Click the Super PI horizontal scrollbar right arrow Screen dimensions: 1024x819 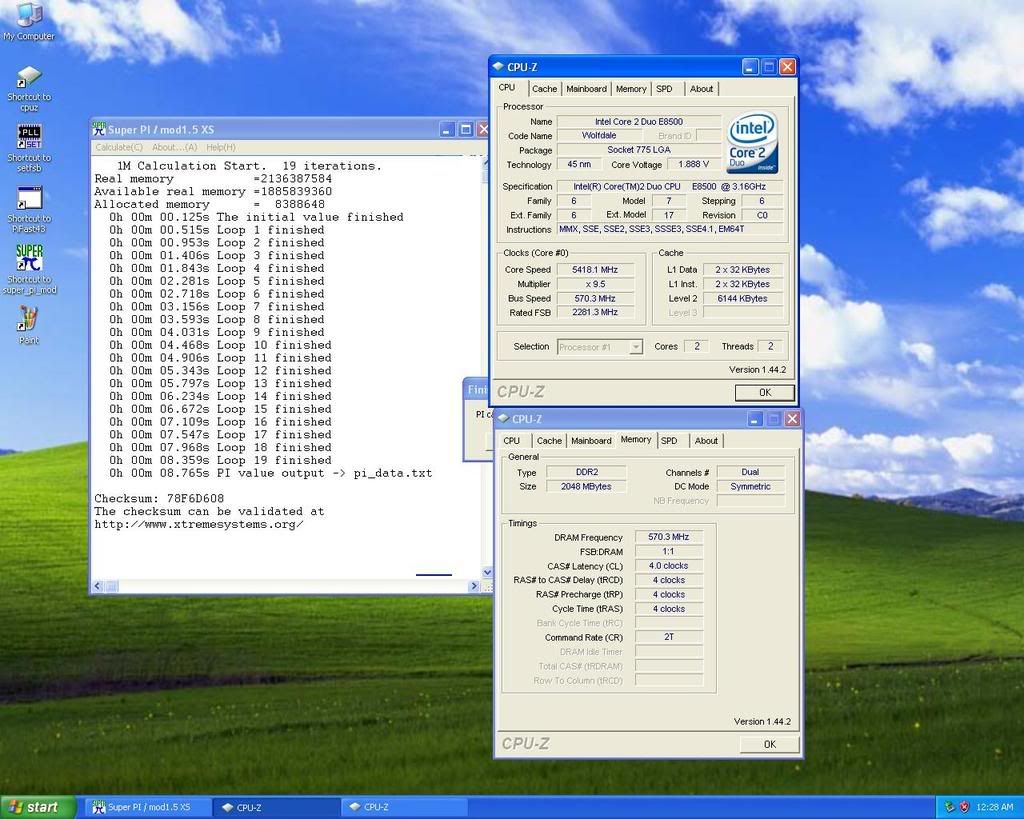click(474, 586)
